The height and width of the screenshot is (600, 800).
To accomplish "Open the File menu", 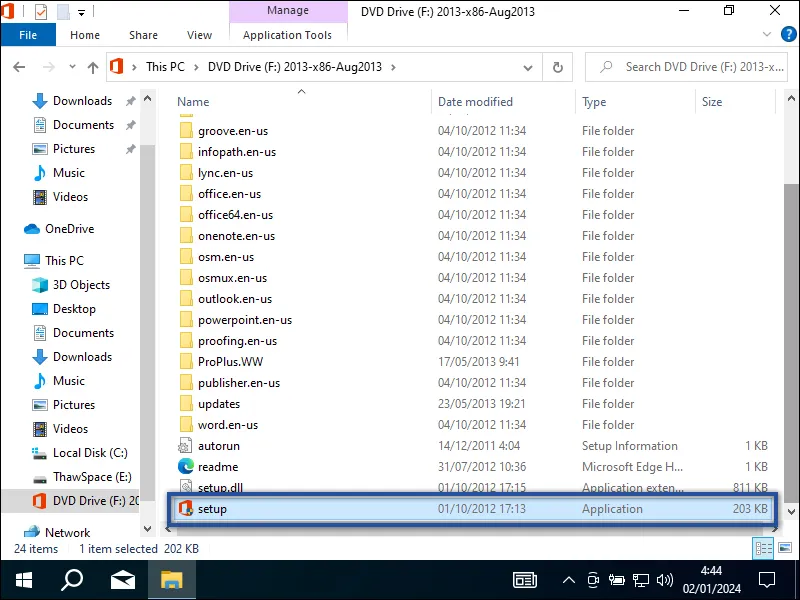I will click(28, 34).
